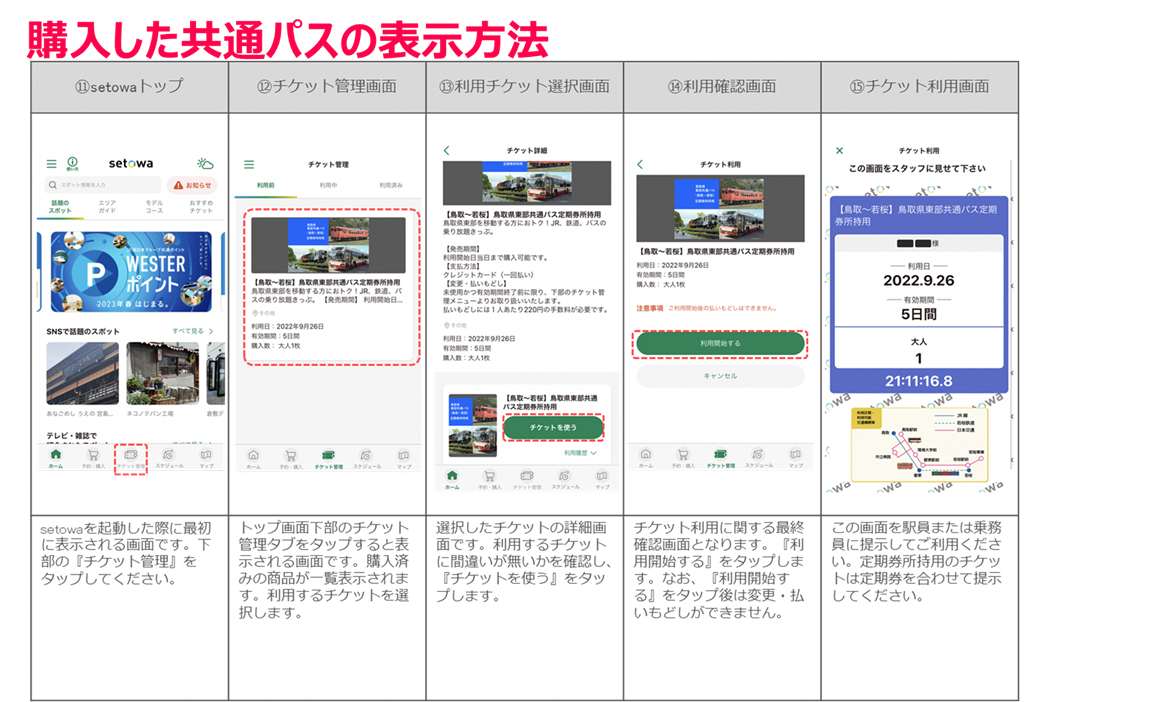Tap the キャンセル button
The height and width of the screenshot is (702, 1152).
(720, 376)
